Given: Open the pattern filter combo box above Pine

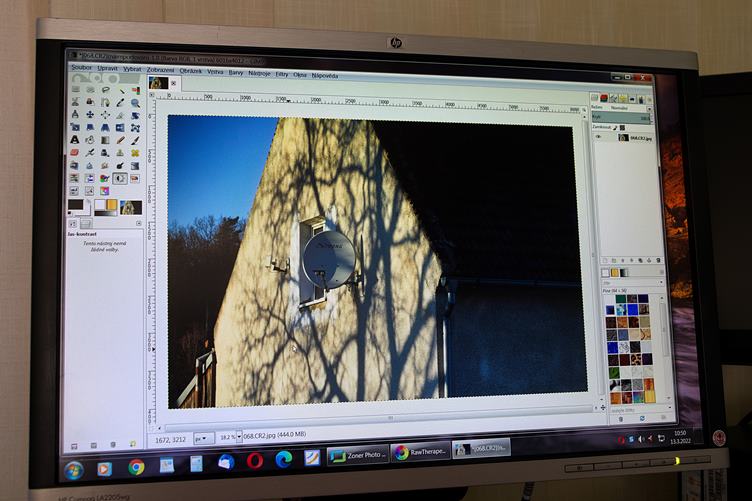Looking at the screenshot, I should (x=633, y=283).
